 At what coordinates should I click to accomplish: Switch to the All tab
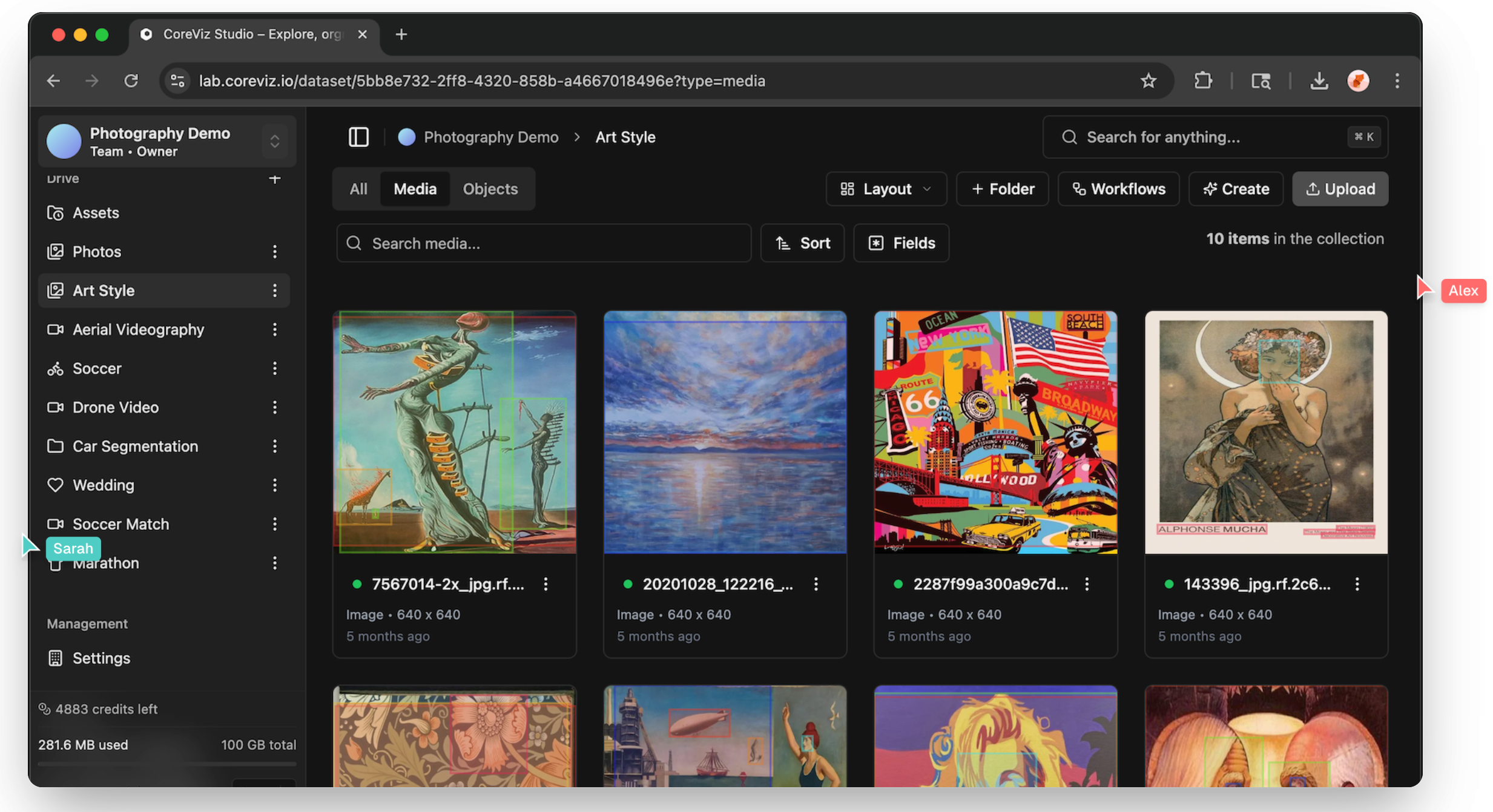(358, 189)
